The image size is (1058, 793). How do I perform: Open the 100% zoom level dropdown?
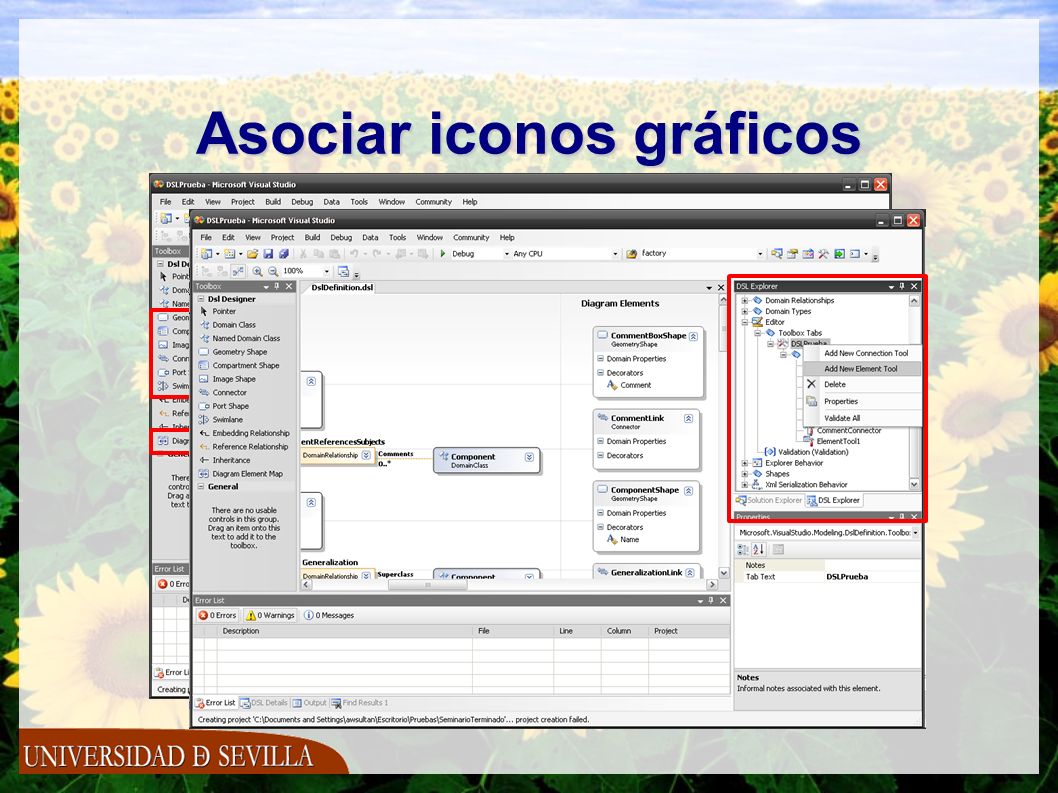327,271
